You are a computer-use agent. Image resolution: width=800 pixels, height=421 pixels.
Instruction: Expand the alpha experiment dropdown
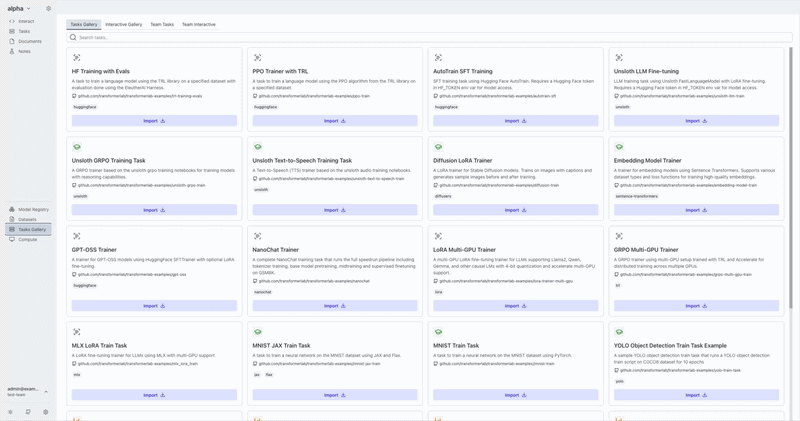pos(19,8)
